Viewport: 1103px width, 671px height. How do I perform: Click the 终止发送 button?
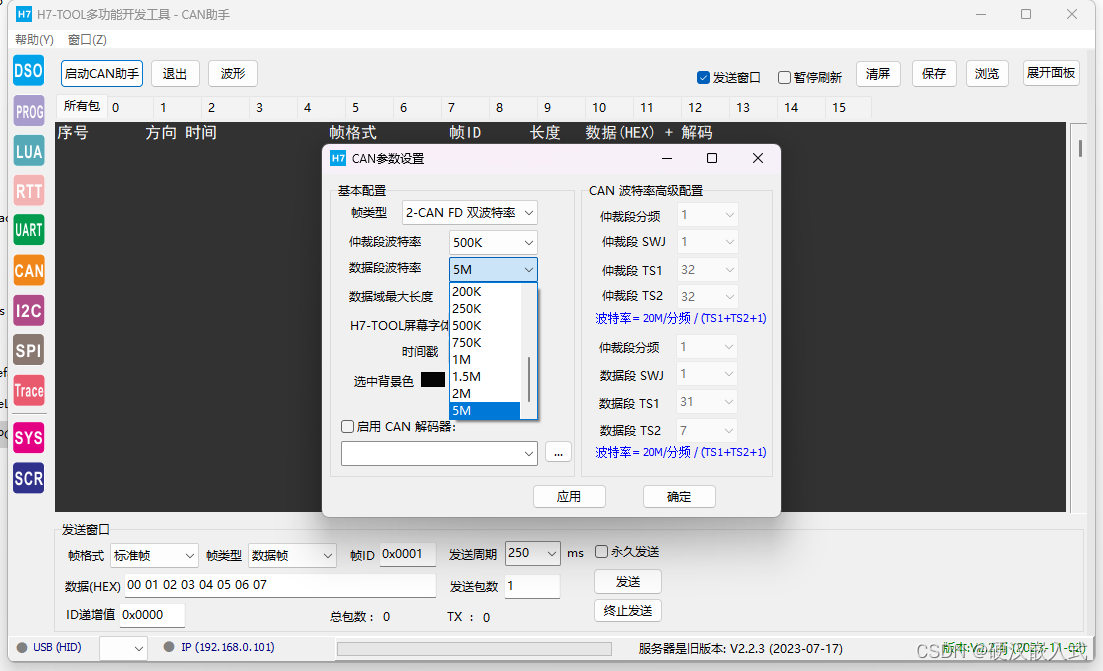click(x=628, y=611)
